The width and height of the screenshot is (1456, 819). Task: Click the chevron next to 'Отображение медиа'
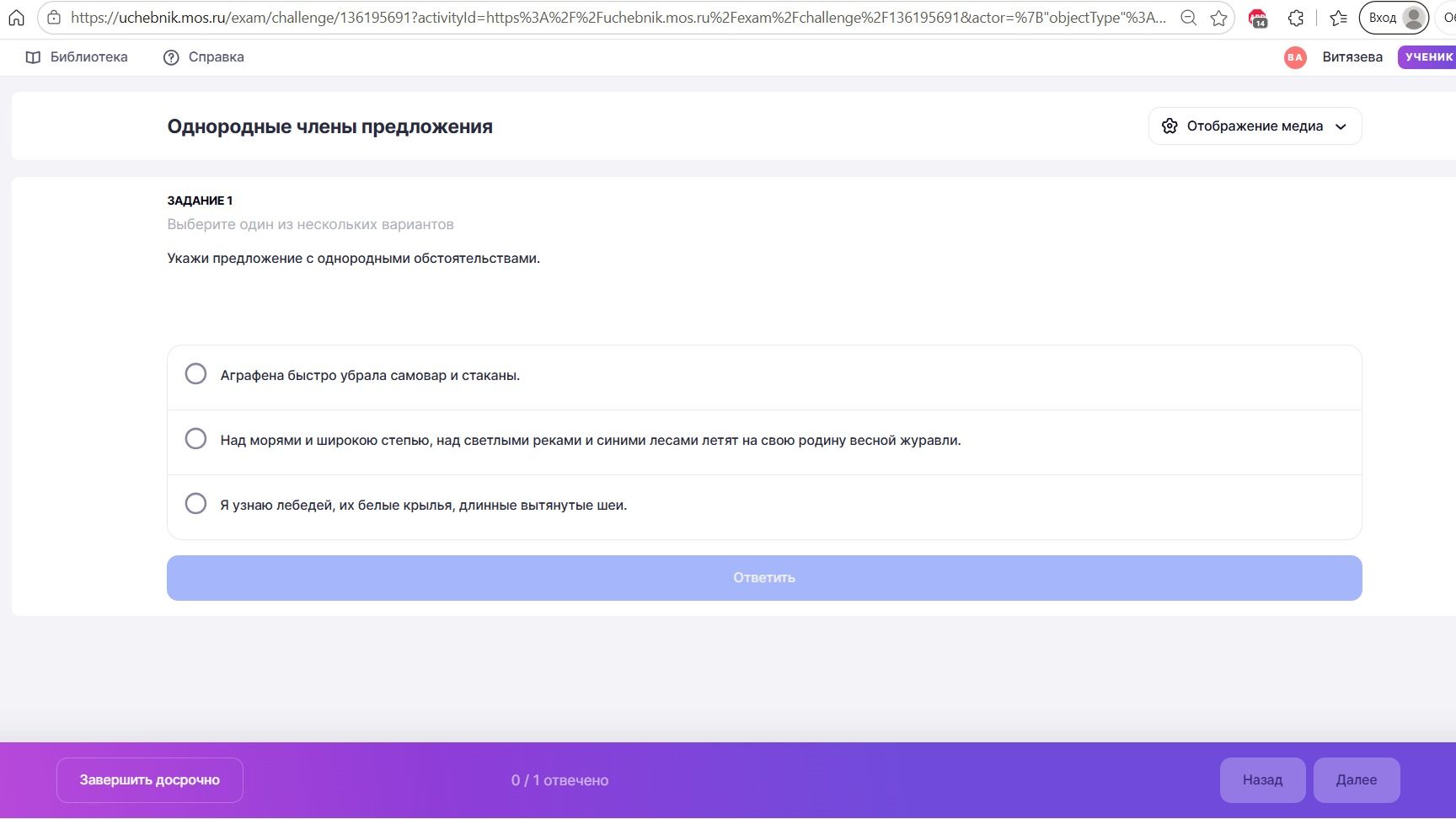click(1341, 126)
